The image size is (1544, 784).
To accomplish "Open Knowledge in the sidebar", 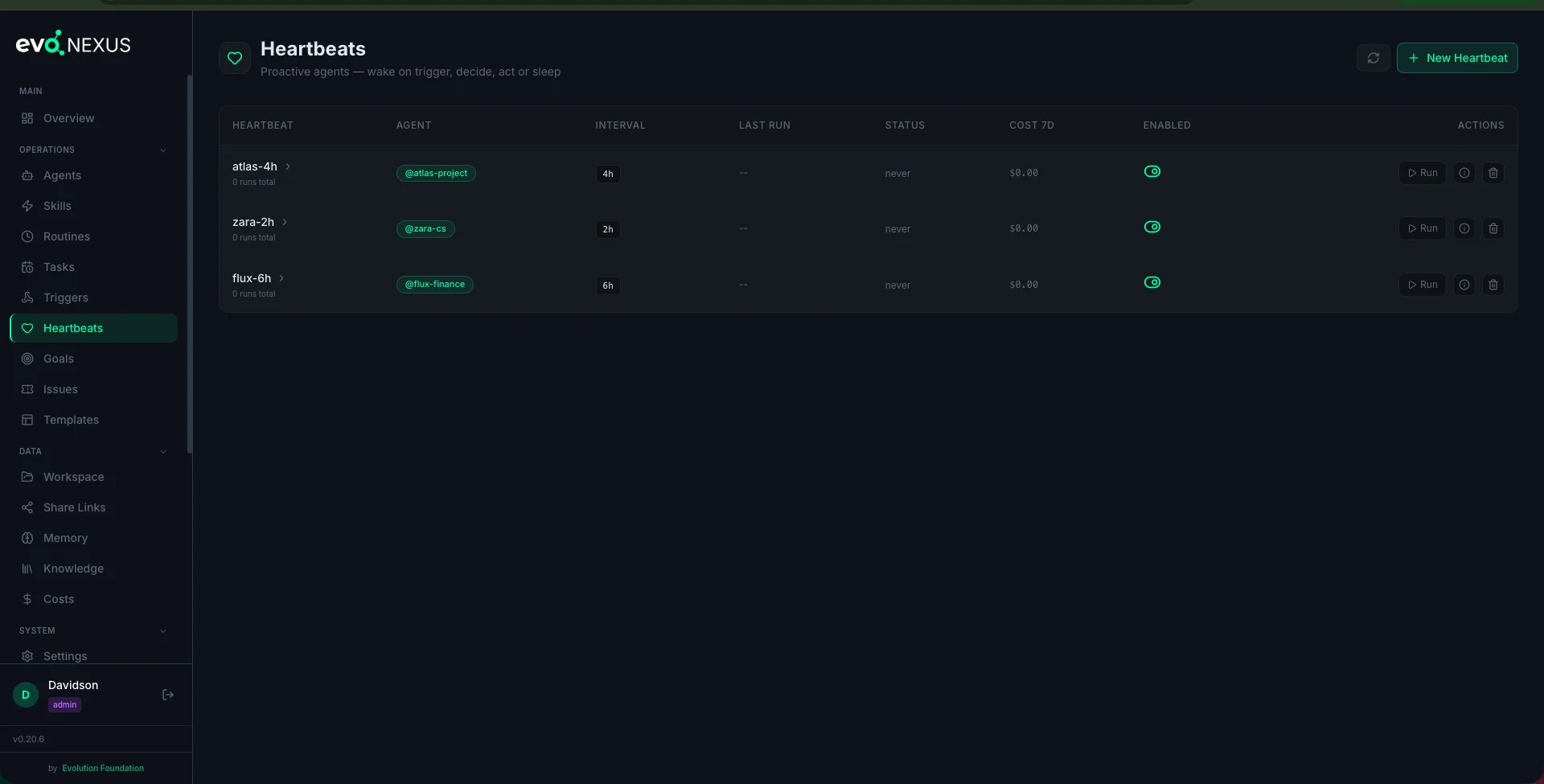I will [x=93, y=569].
